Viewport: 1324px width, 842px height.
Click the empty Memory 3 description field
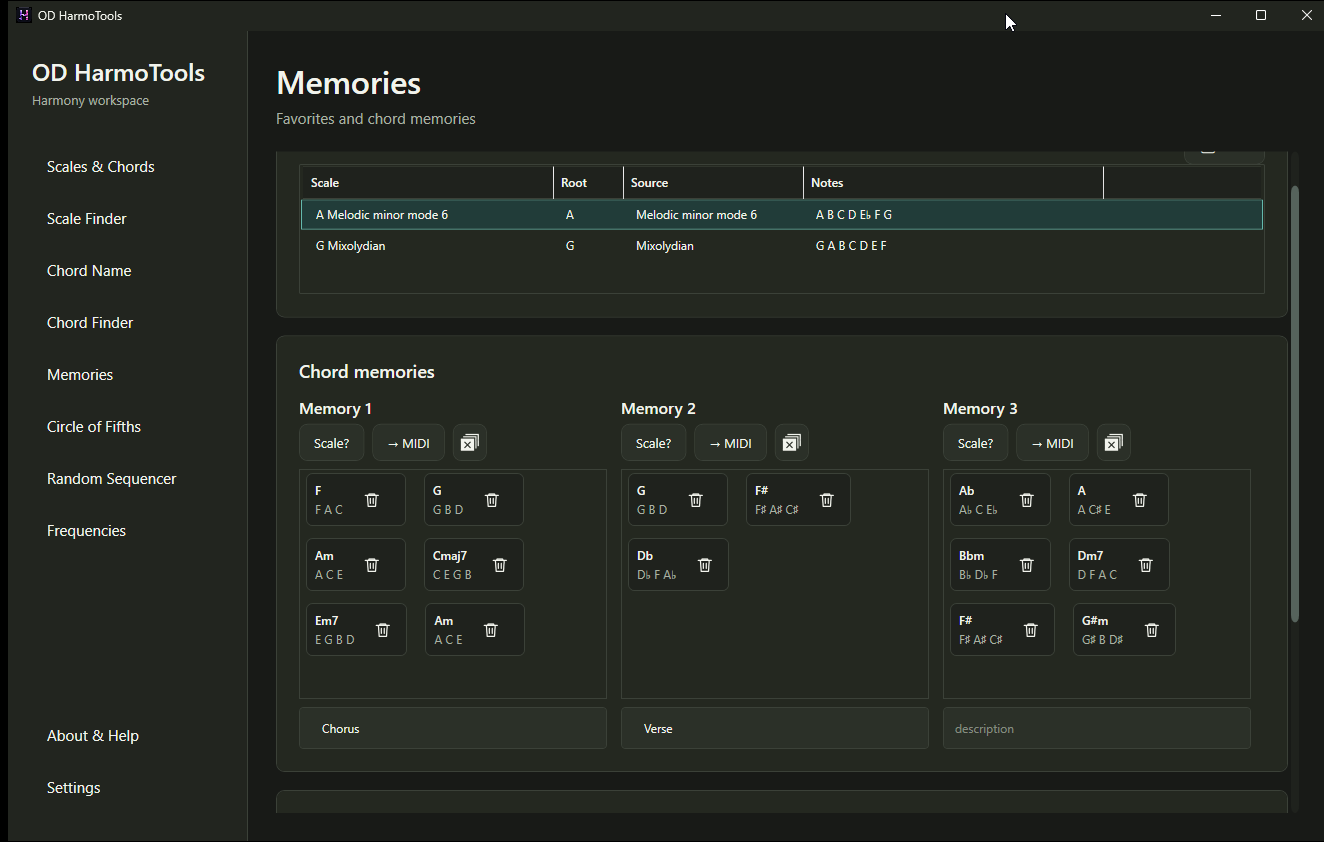[x=1097, y=728]
